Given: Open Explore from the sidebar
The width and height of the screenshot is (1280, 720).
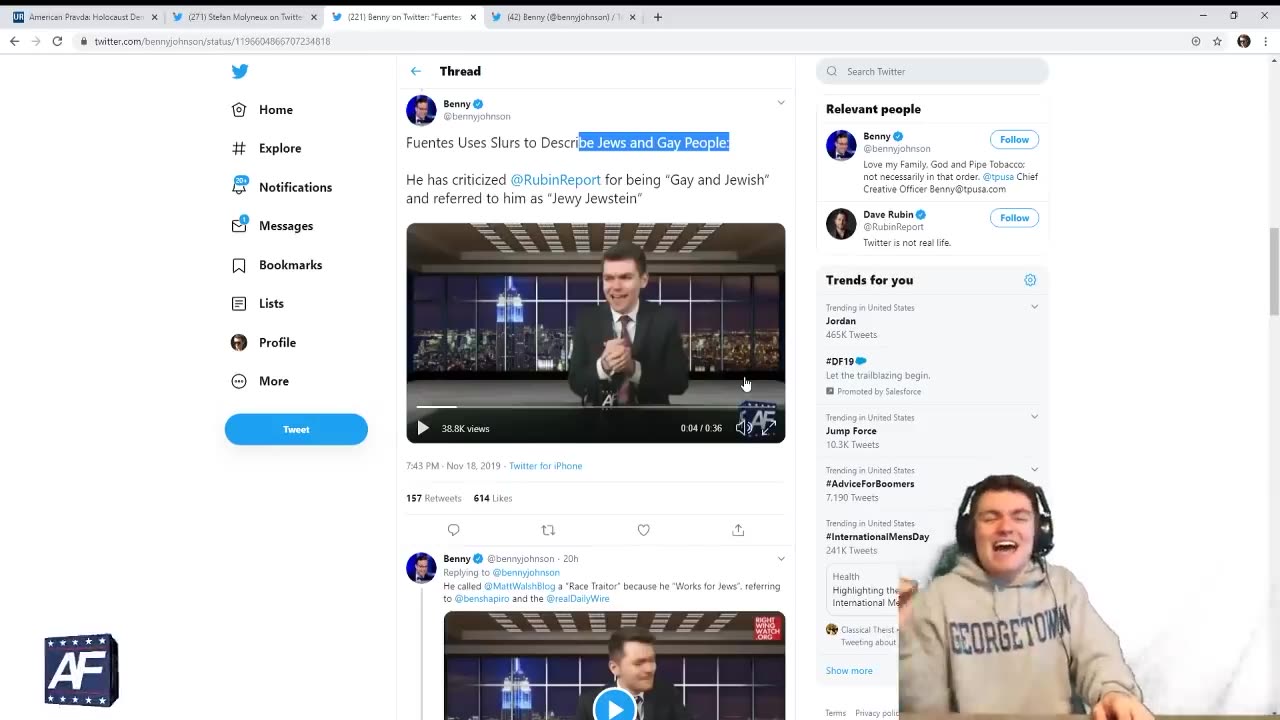Looking at the screenshot, I should 266,148.
